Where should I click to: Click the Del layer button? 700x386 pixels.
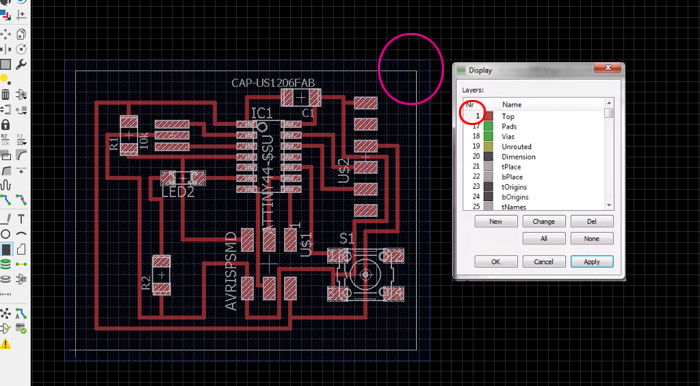coord(592,221)
